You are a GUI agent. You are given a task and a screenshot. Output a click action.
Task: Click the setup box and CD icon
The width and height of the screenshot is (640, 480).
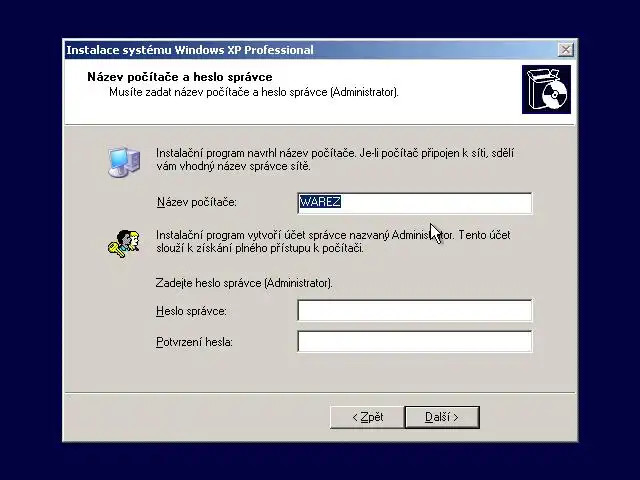[546, 89]
